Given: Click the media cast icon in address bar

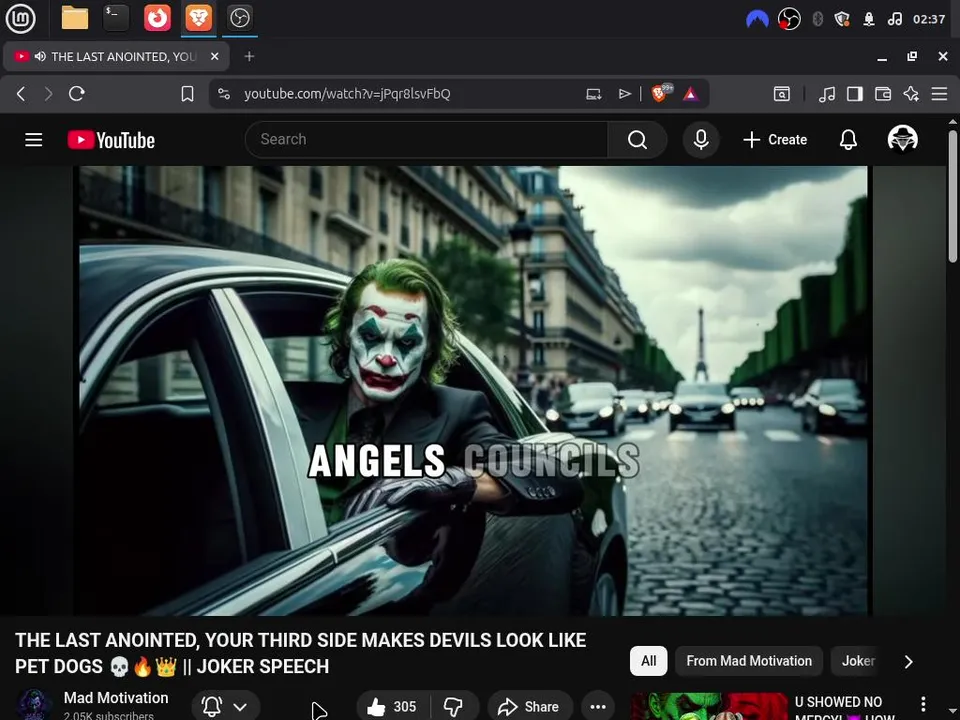Looking at the screenshot, I should [x=593, y=94].
